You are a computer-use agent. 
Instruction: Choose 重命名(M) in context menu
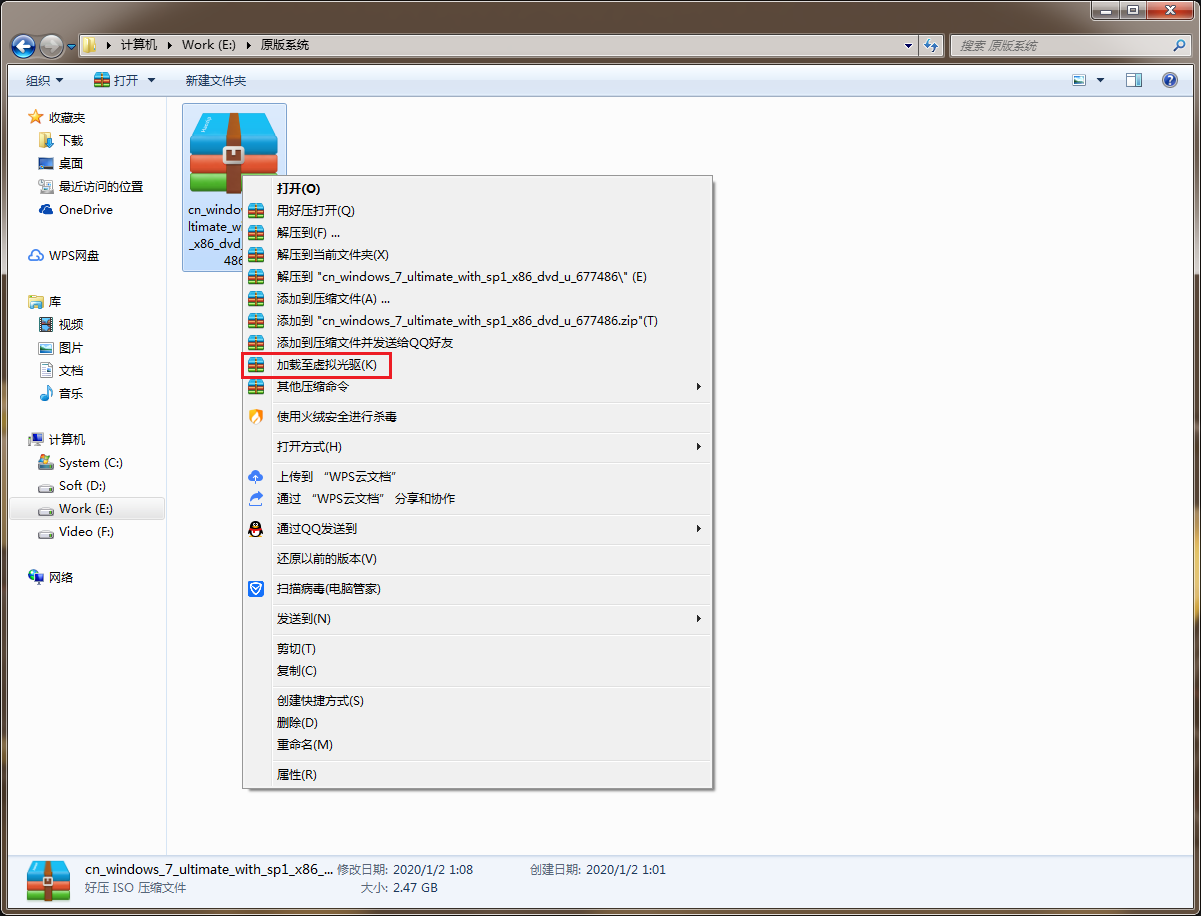[478, 744]
